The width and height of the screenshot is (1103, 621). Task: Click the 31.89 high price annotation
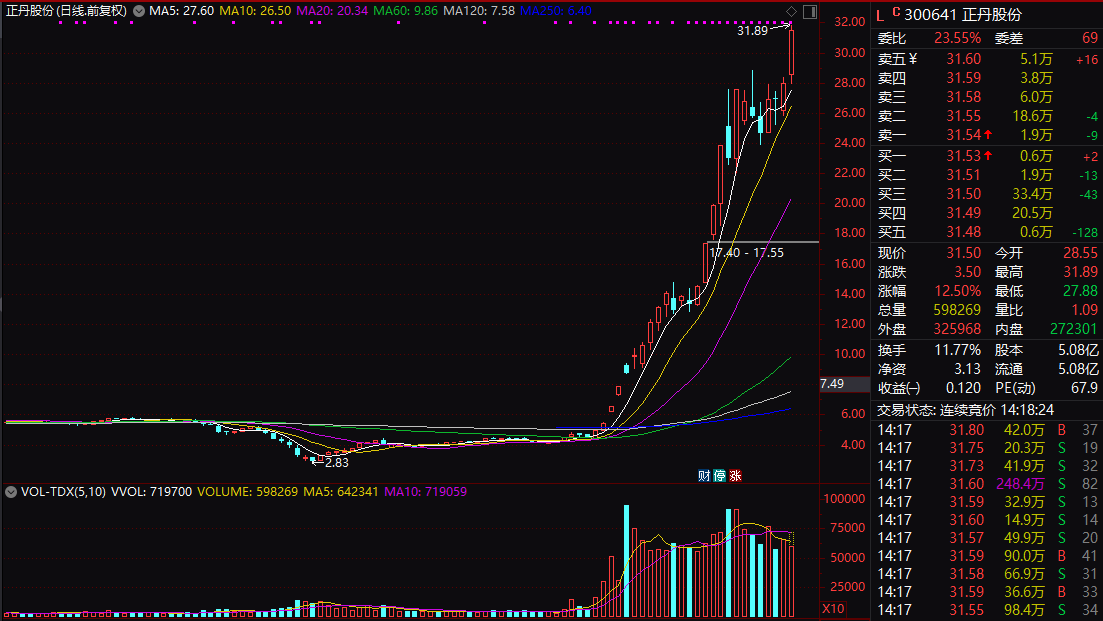click(753, 32)
